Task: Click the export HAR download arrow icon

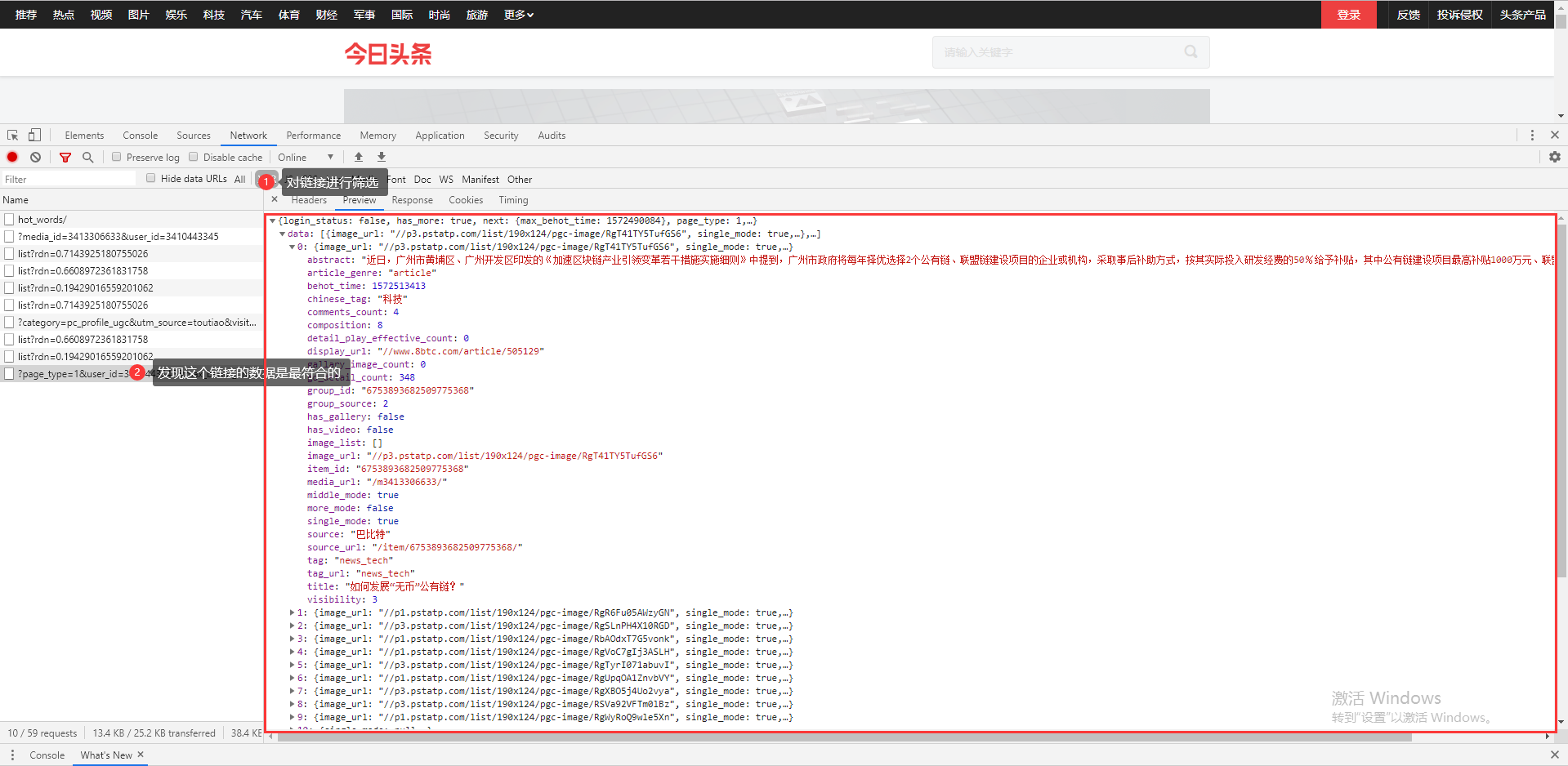Action: (381, 157)
